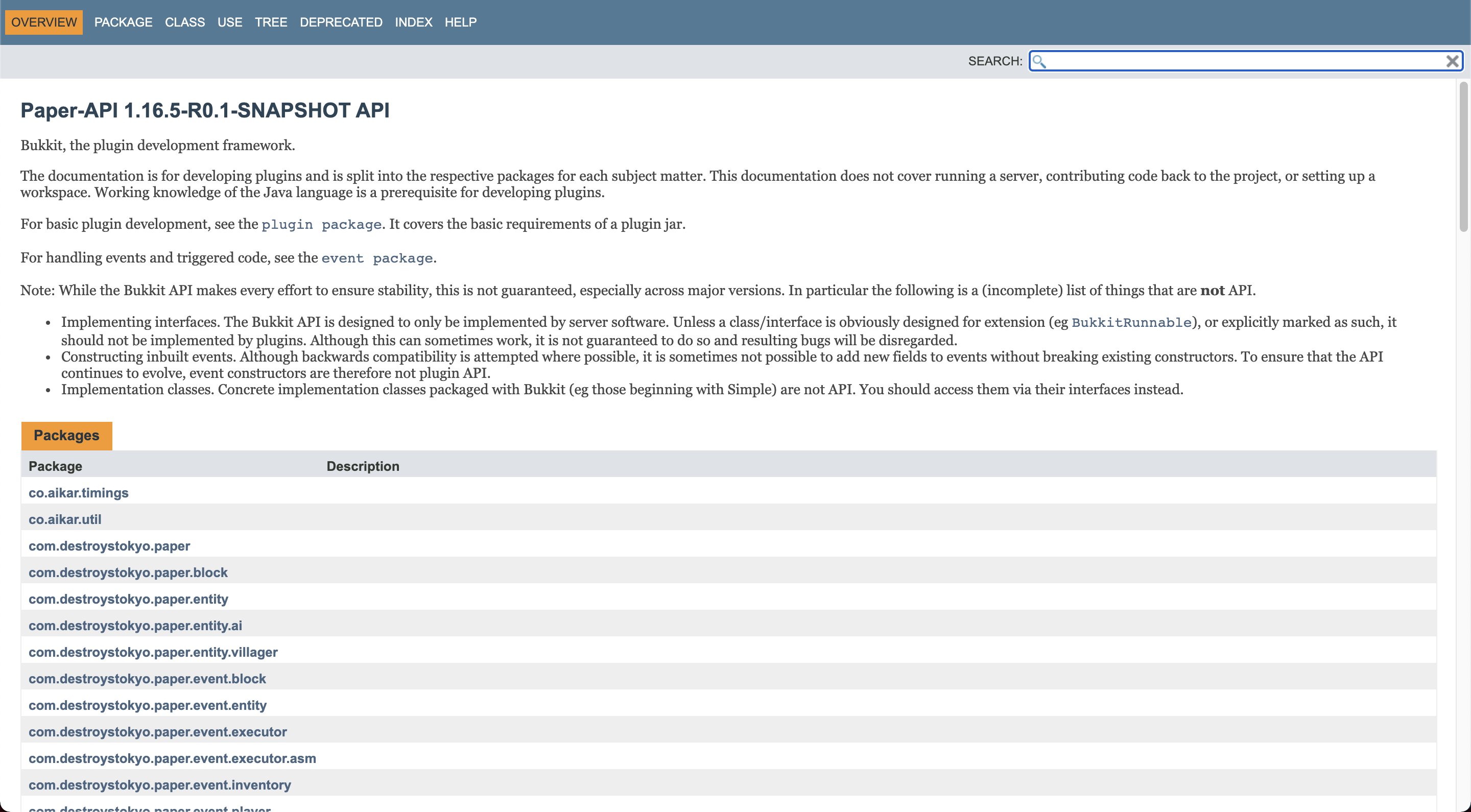Go to the Index navigation item
Image resolution: width=1471 pixels, height=812 pixels.
[x=413, y=22]
